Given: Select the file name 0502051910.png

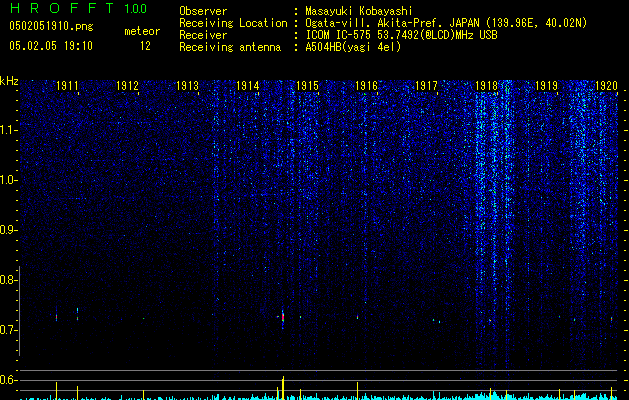Looking at the screenshot, I should tap(51, 26).
